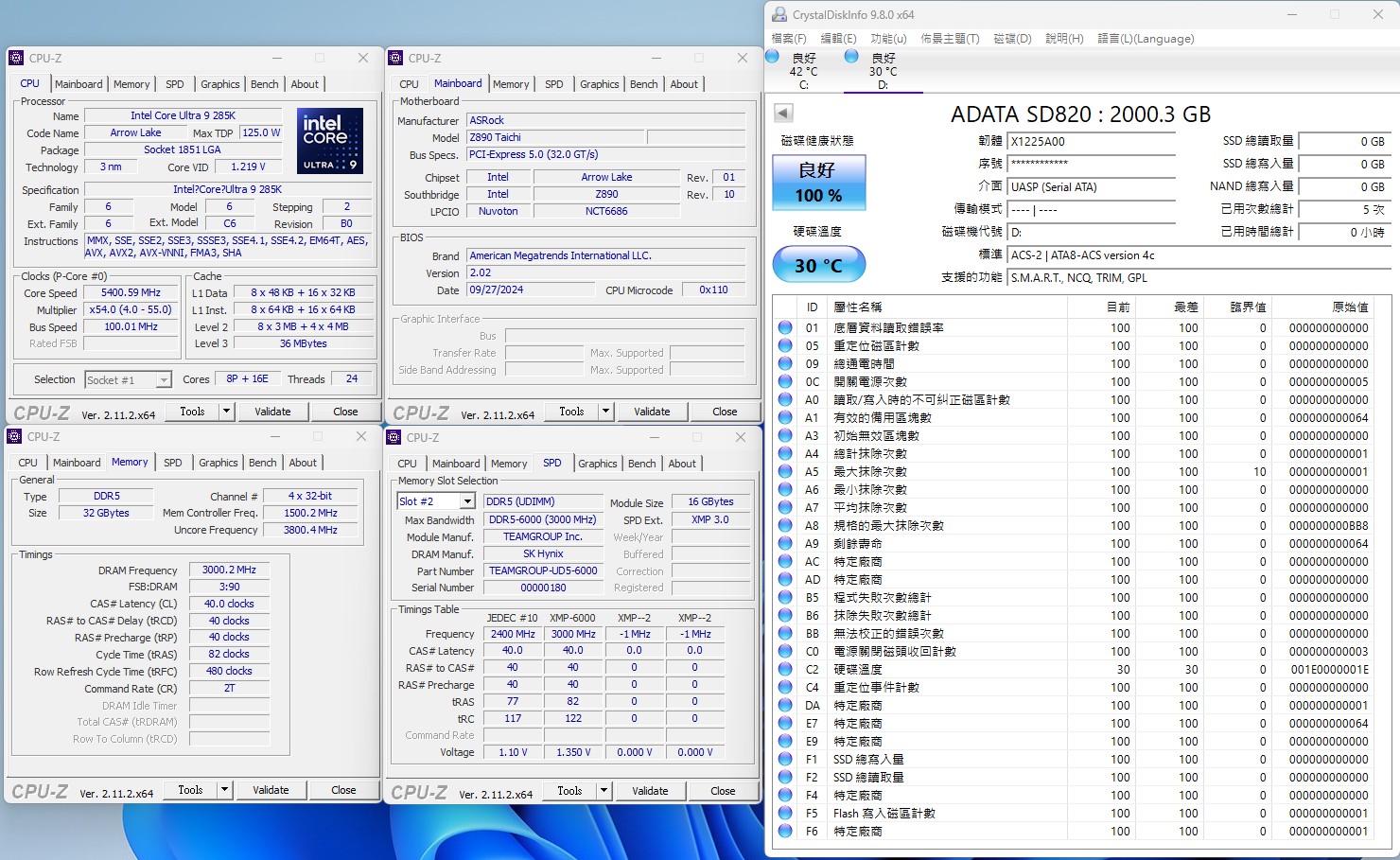Click the Z890 Taichi model field

[x=555, y=137]
